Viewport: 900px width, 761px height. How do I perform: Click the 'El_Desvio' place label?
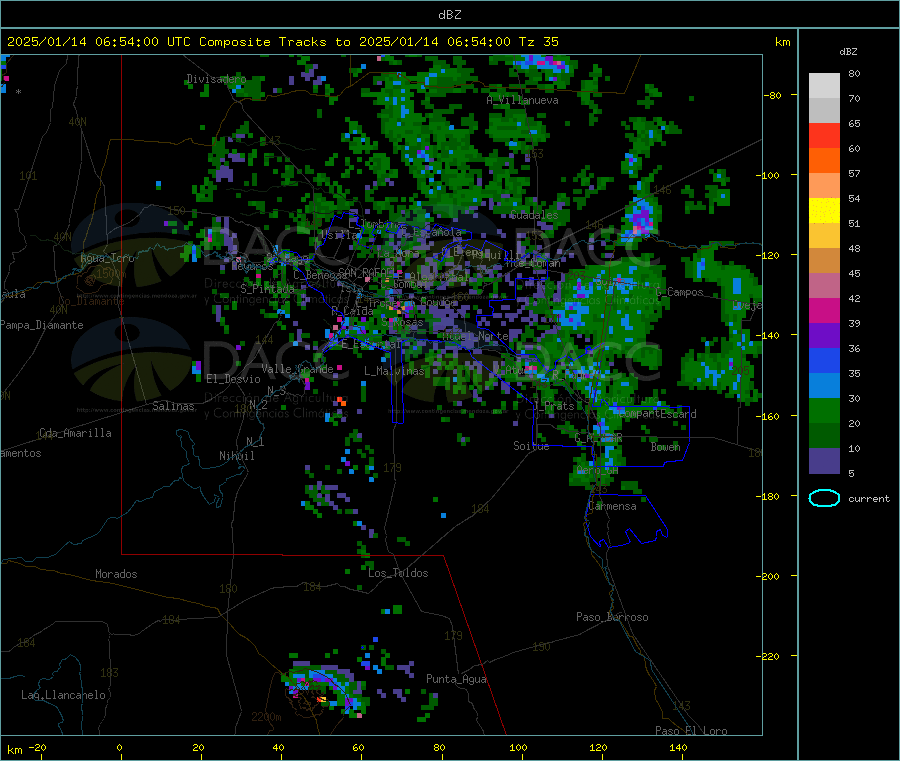click(x=233, y=379)
